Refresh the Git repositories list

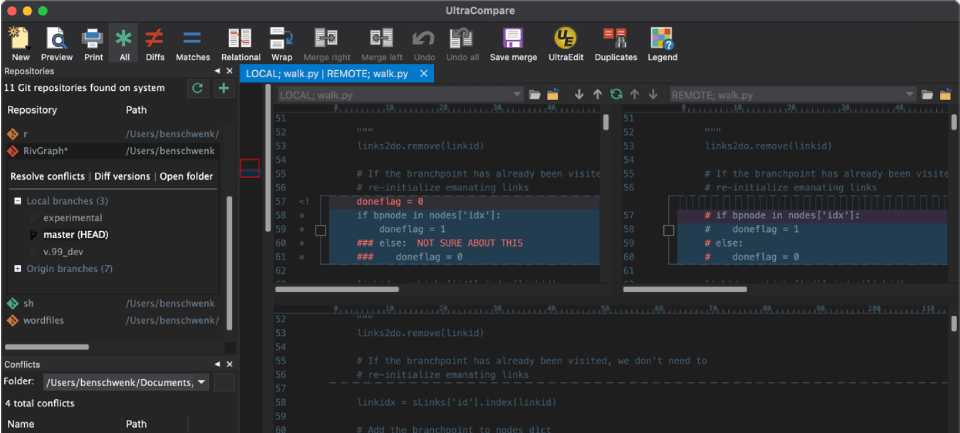click(197, 88)
